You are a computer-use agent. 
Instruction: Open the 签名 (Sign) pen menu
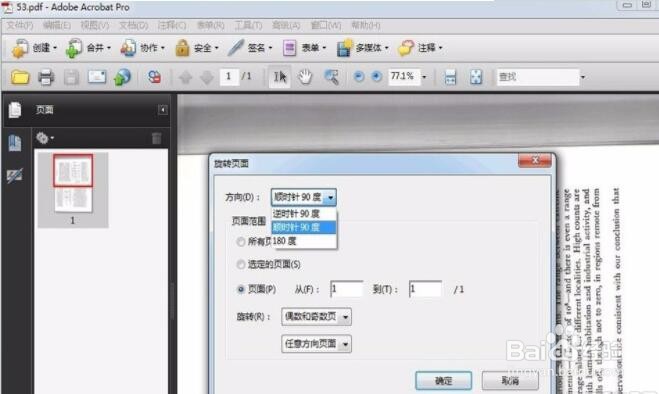[x=250, y=48]
